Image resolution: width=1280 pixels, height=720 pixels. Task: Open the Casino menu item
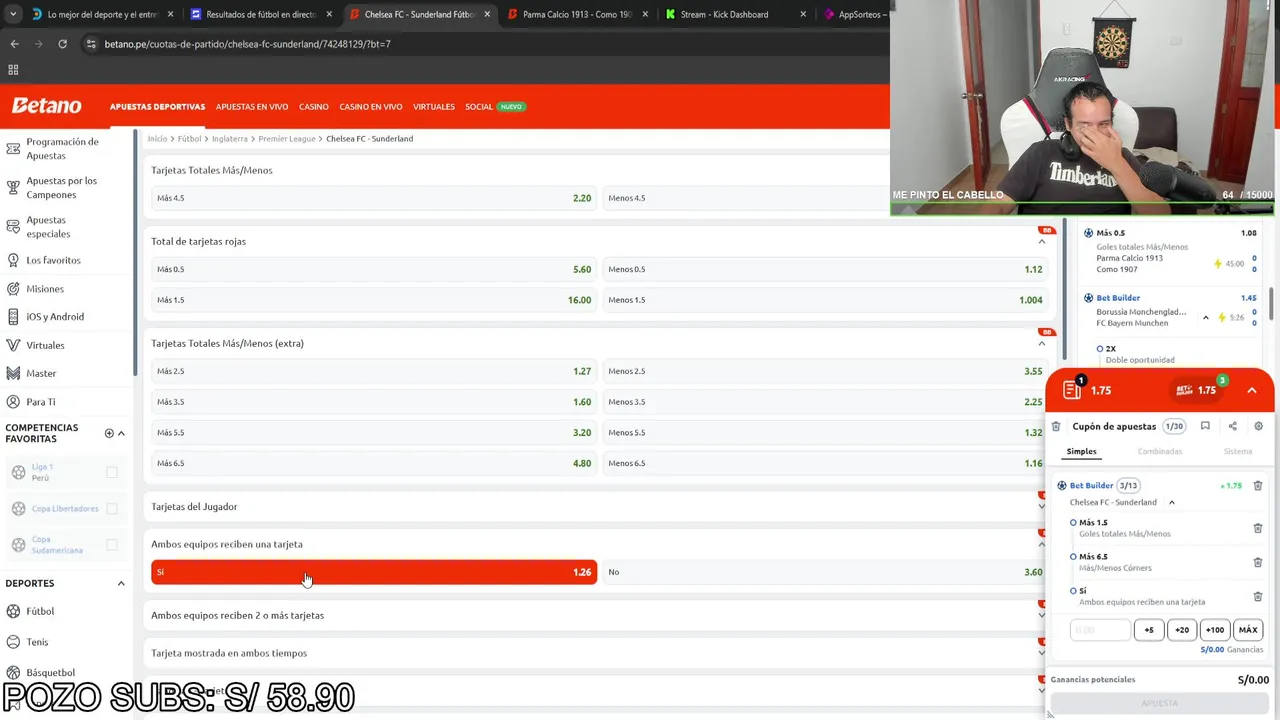(313, 106)
